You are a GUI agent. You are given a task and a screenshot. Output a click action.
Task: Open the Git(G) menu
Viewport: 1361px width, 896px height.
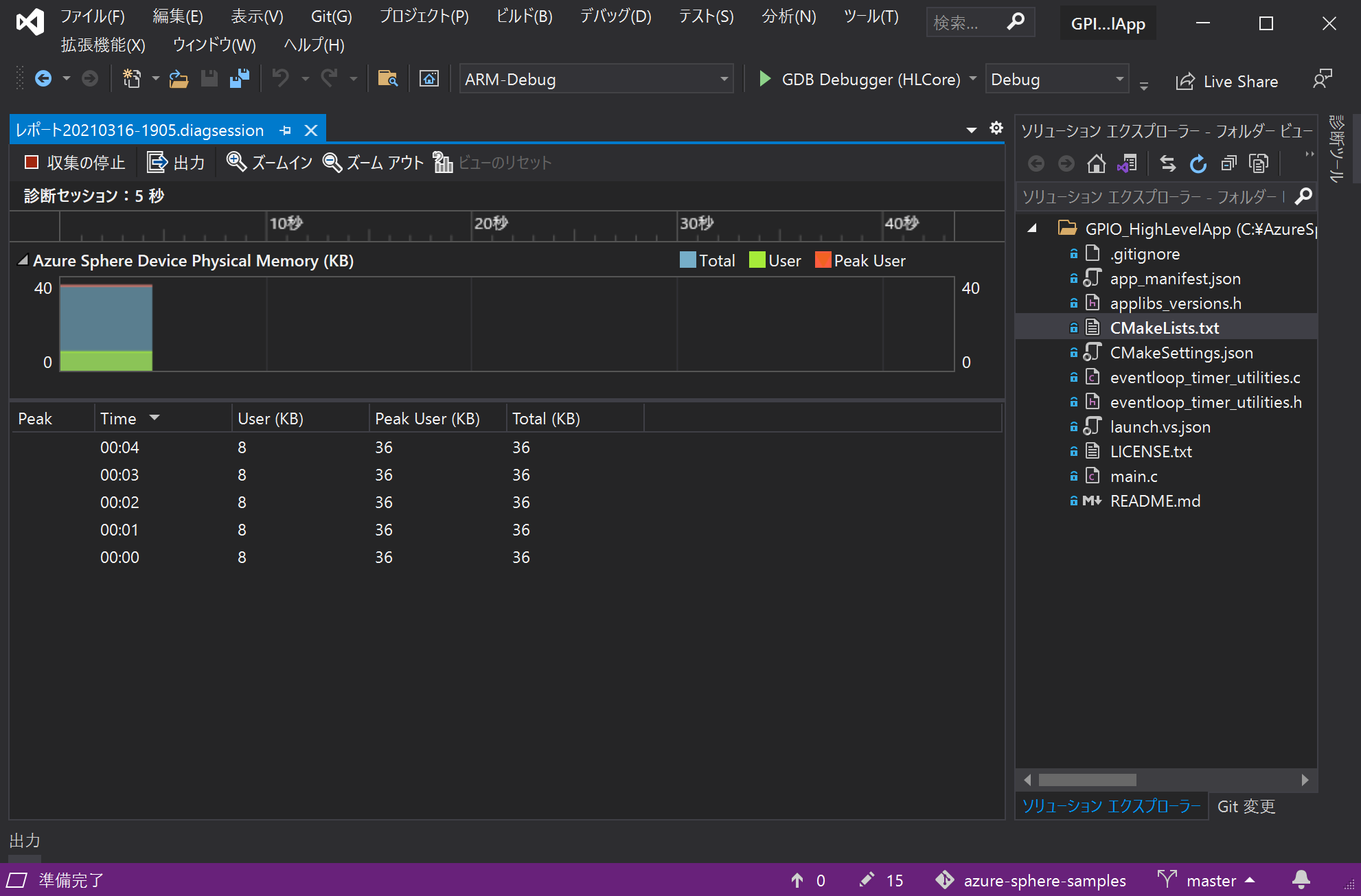coord(331,16)
